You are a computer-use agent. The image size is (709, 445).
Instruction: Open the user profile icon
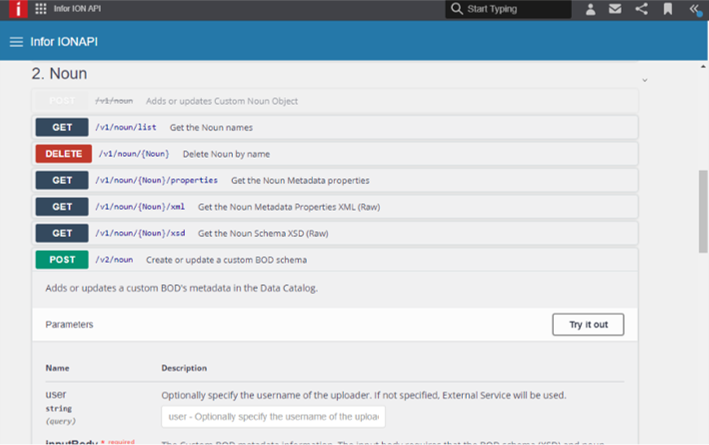(x=590, y=10)
